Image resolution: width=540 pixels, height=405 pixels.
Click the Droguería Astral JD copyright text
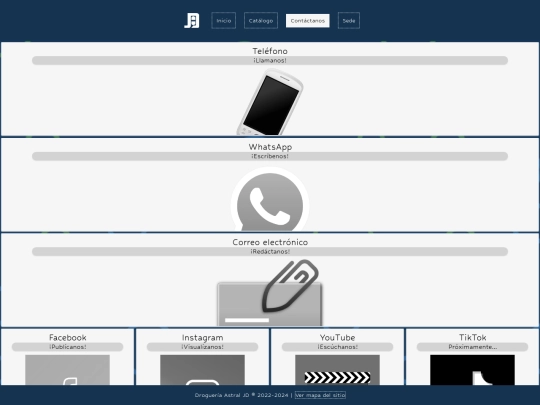241,395
